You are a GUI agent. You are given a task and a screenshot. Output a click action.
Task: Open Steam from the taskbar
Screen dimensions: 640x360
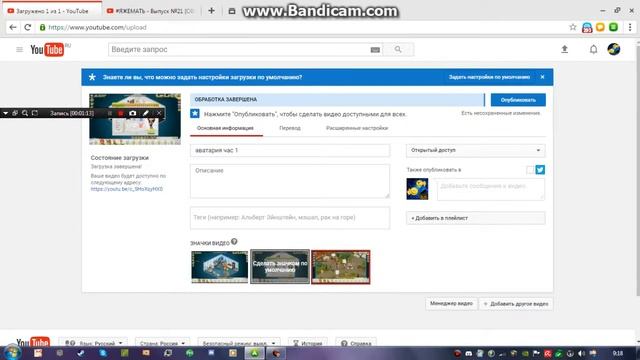(81, 353)
